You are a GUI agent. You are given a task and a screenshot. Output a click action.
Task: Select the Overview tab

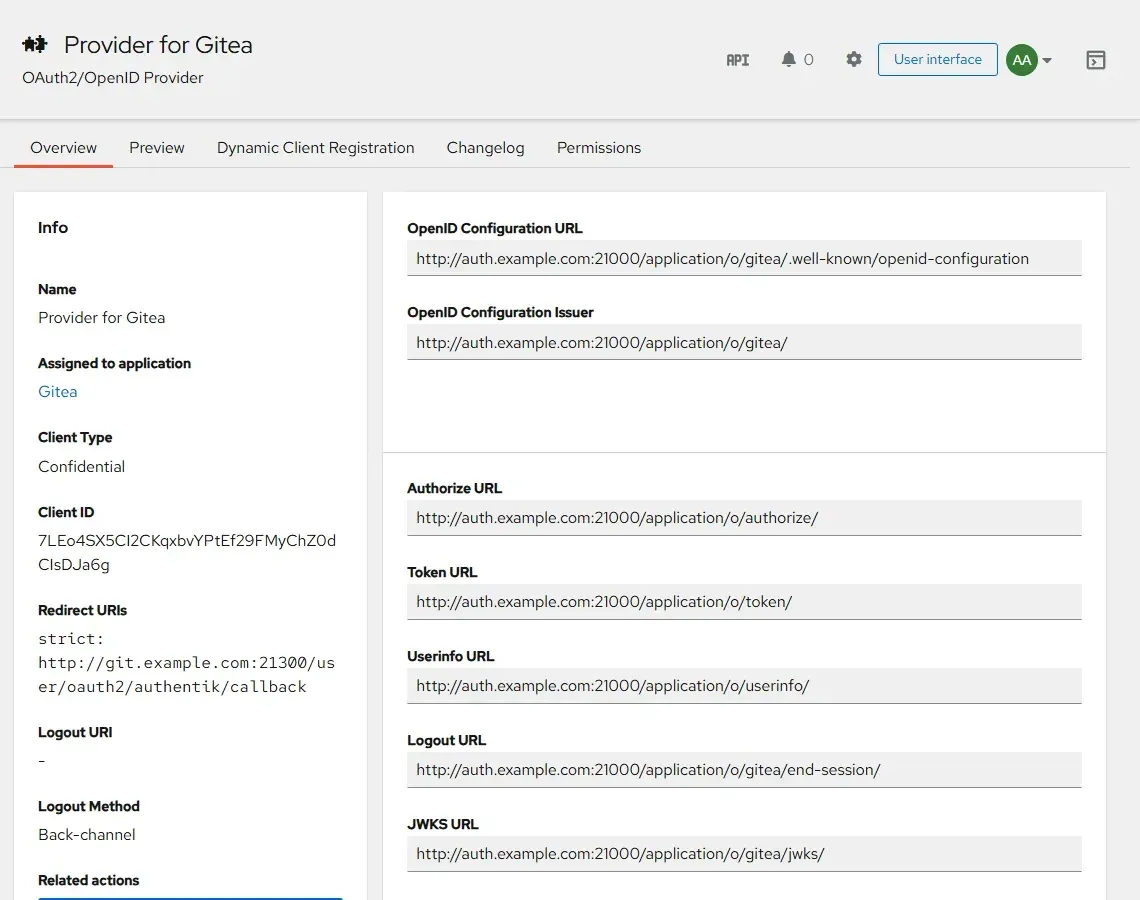pyautogui.click(x=63, y=148)
